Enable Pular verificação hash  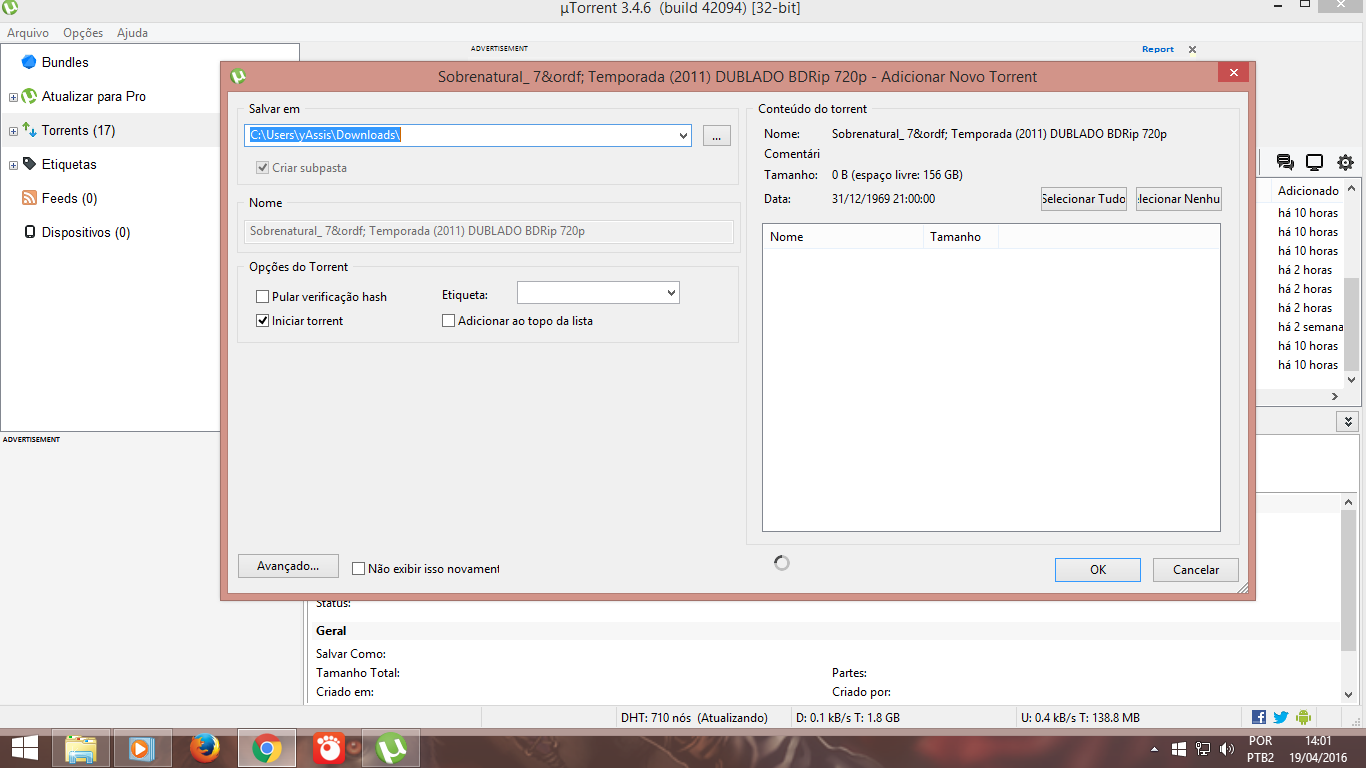(263, 297)
